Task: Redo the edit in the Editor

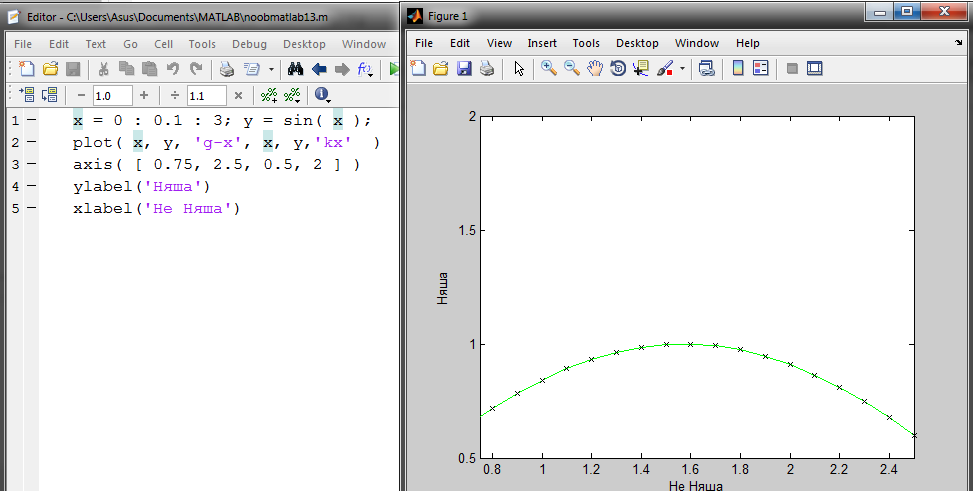Action: coord(196,69)
